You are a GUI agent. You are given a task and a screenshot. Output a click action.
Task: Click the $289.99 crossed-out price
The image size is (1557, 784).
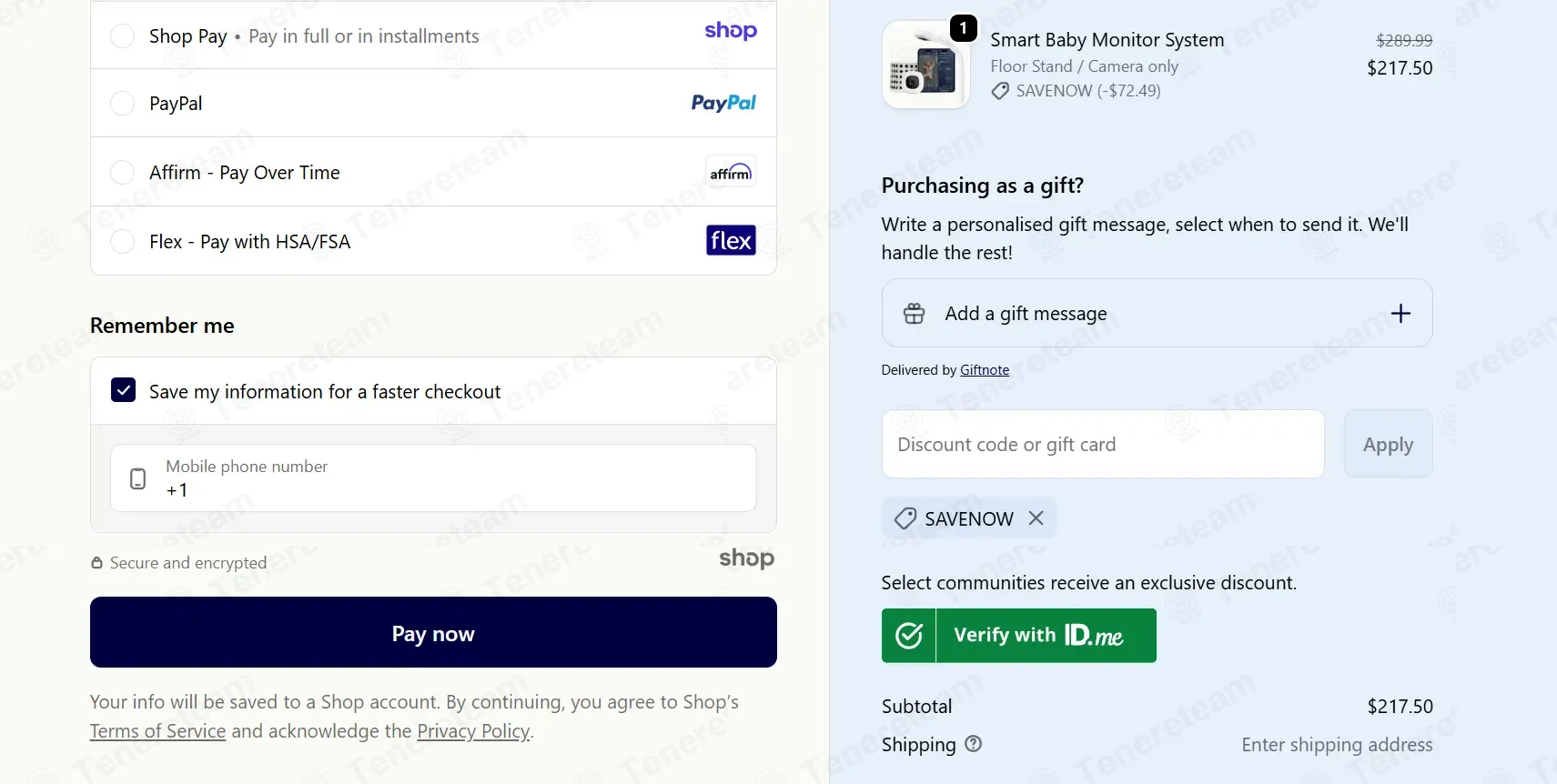1404,40
